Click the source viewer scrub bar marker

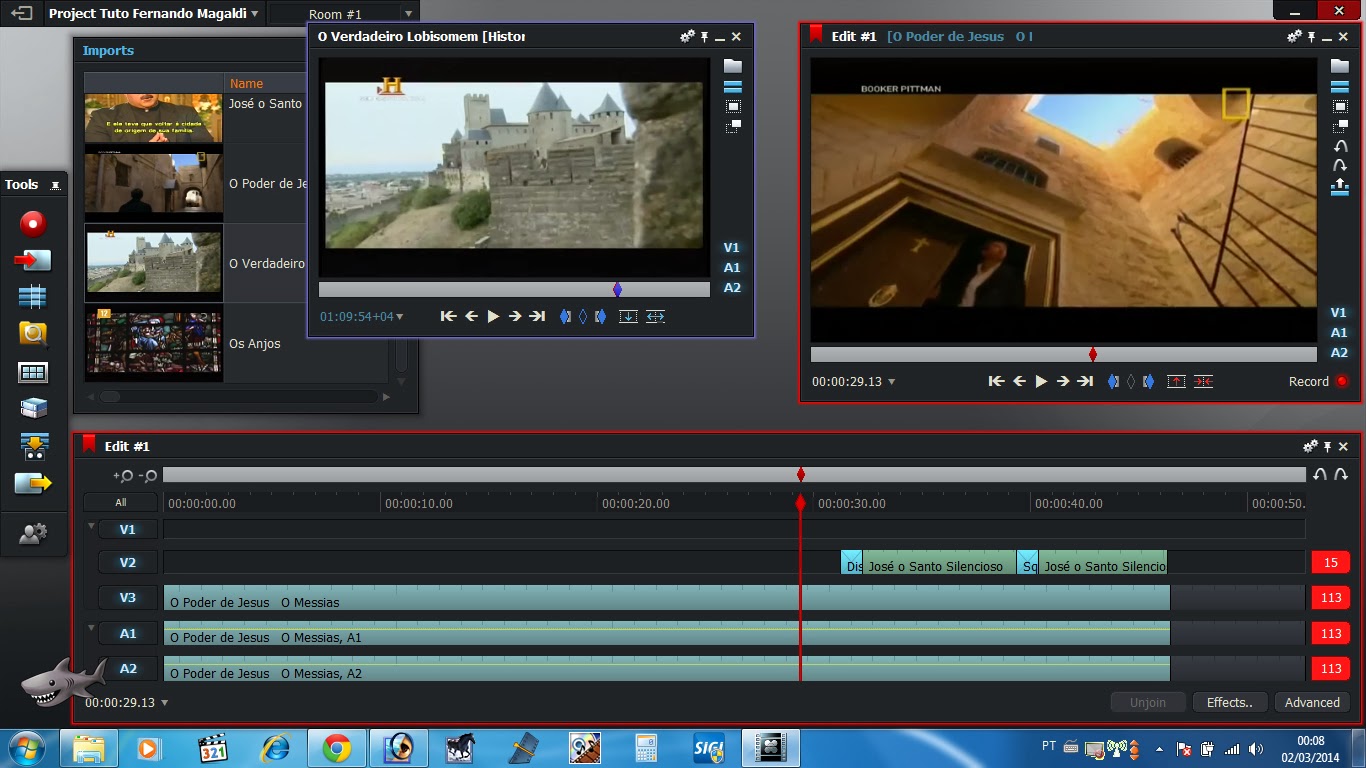pyautogui.click(x=617, y=289)
